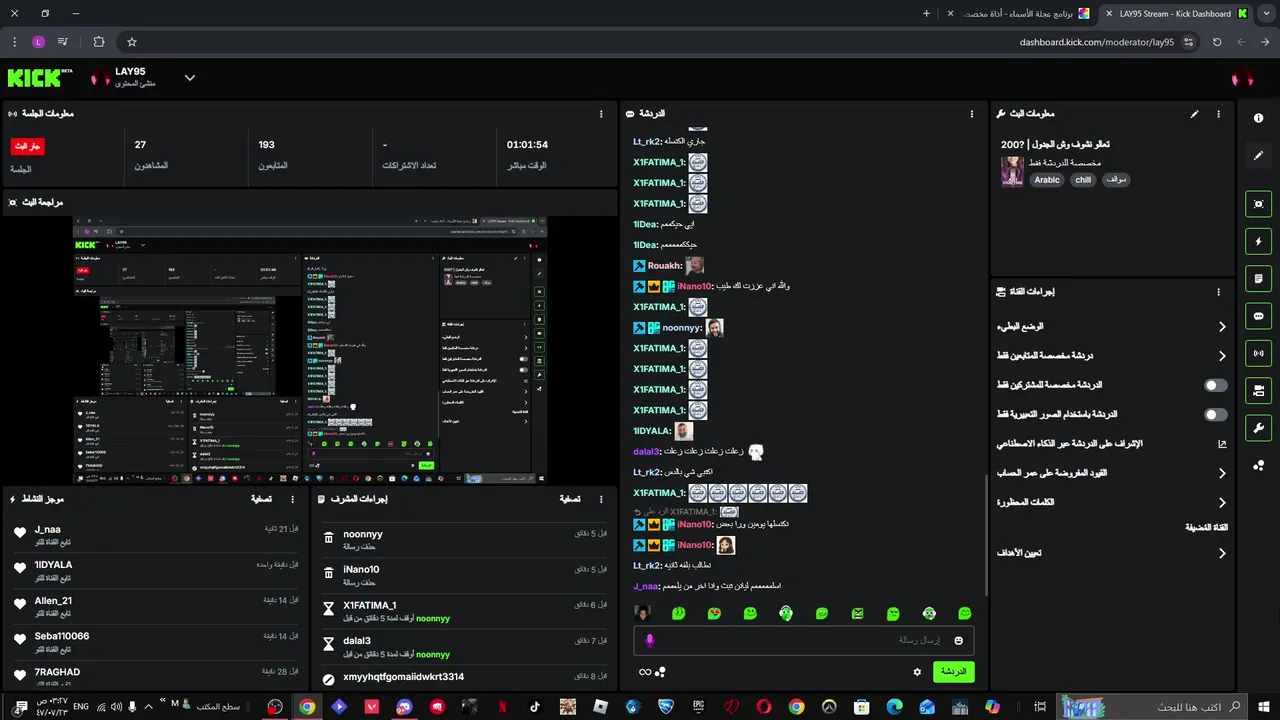Expand followers-only chat chevron

pyautogui.click(x=1222, y=356)
